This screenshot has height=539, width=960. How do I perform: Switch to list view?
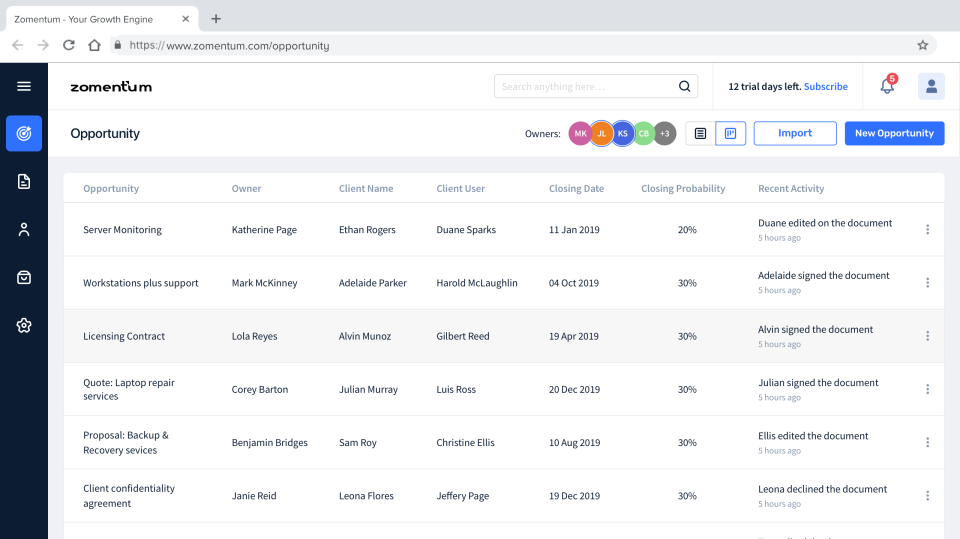click(x=700, y=133)
